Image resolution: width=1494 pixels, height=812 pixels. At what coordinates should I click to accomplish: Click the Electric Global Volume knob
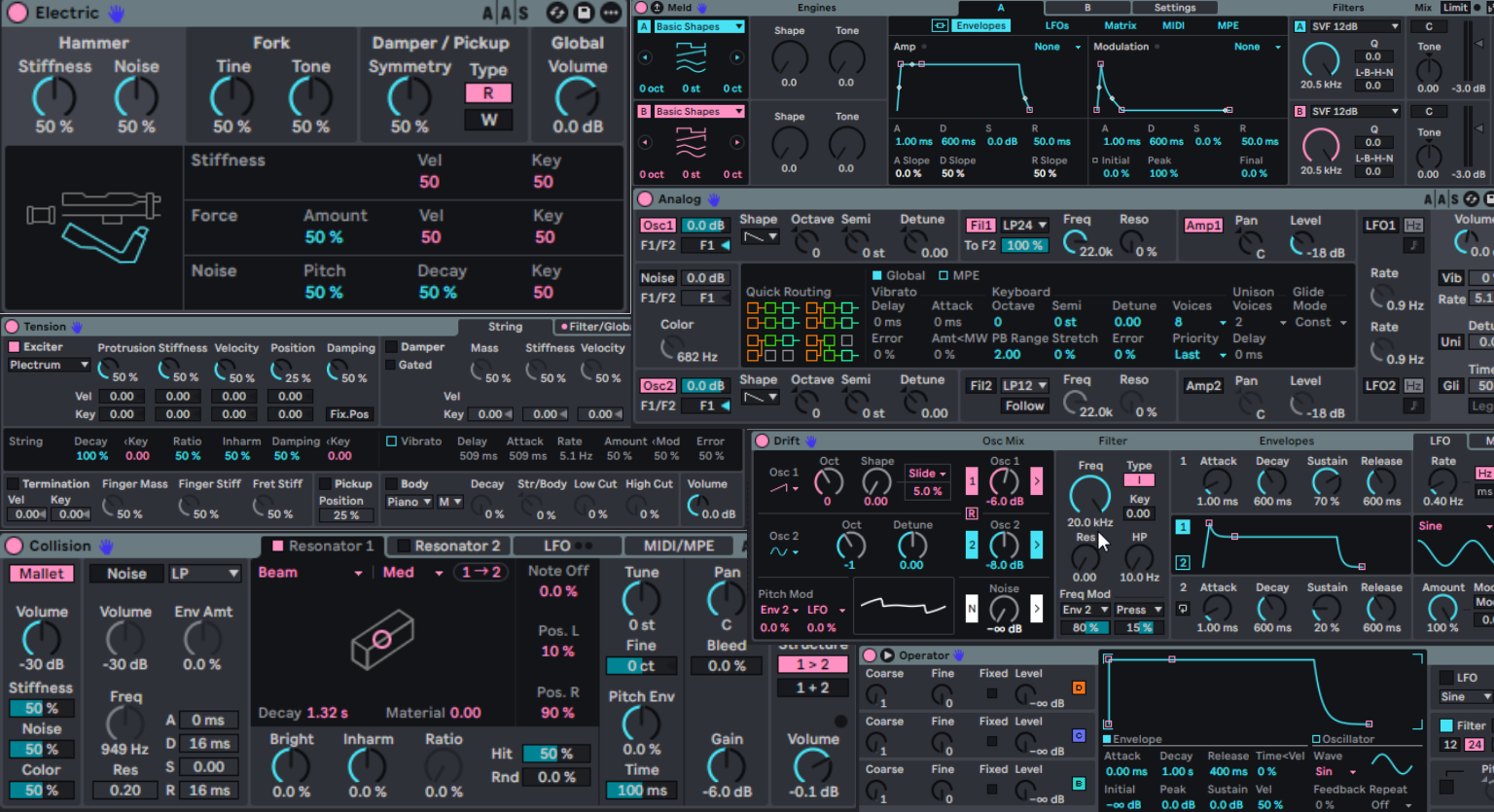pyautogui.click(x=577, y=98)
